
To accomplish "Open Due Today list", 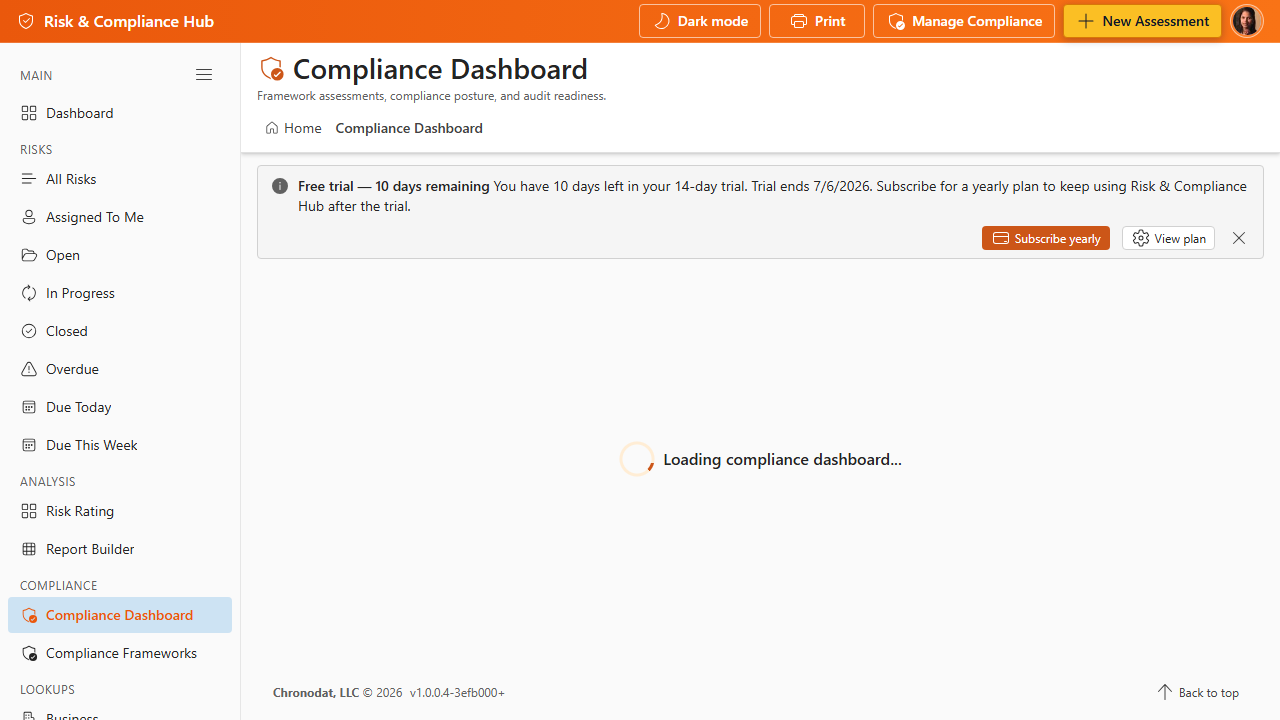I will 120,407.
